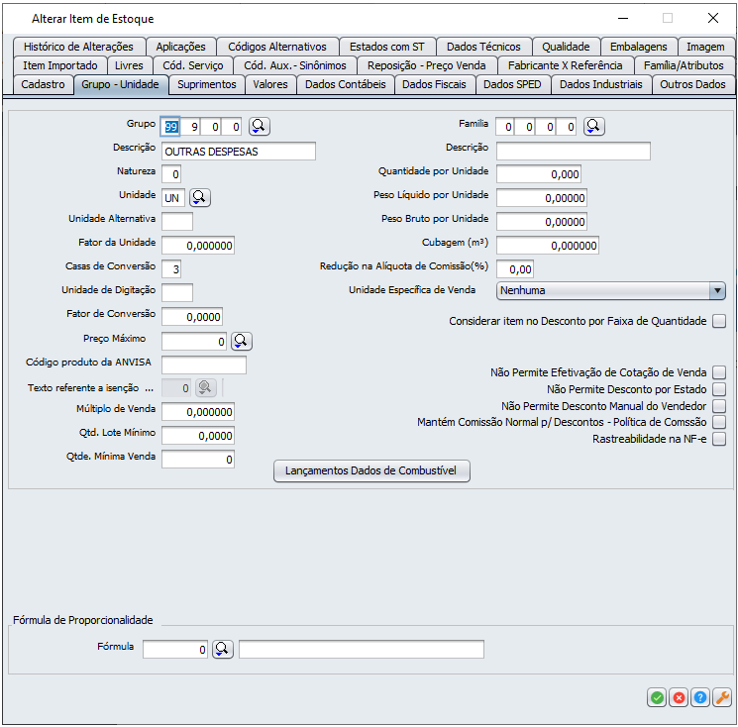738x727 pixels.
Task: Cancel with the red X icon
Action: (x=679, y=697)
